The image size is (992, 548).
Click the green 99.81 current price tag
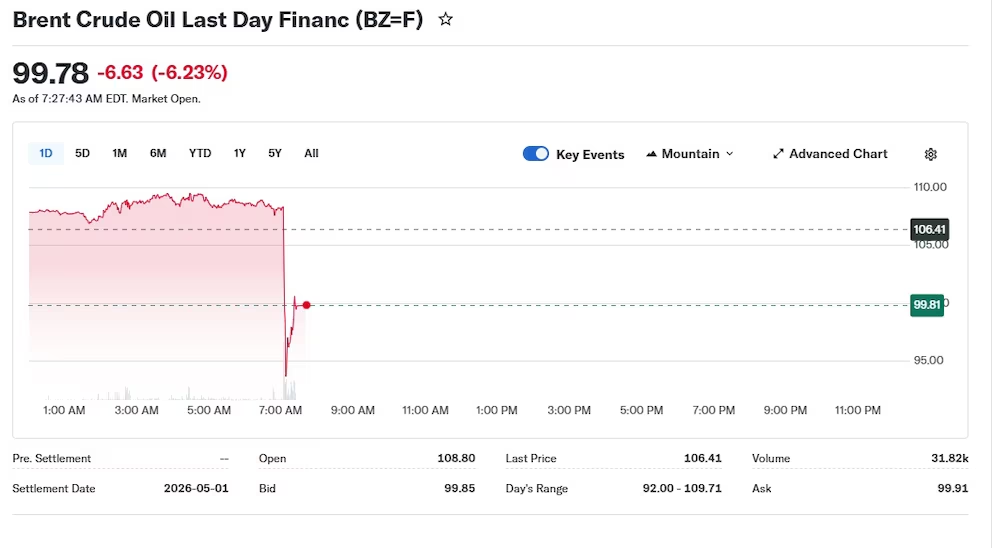tap(927, 305)
